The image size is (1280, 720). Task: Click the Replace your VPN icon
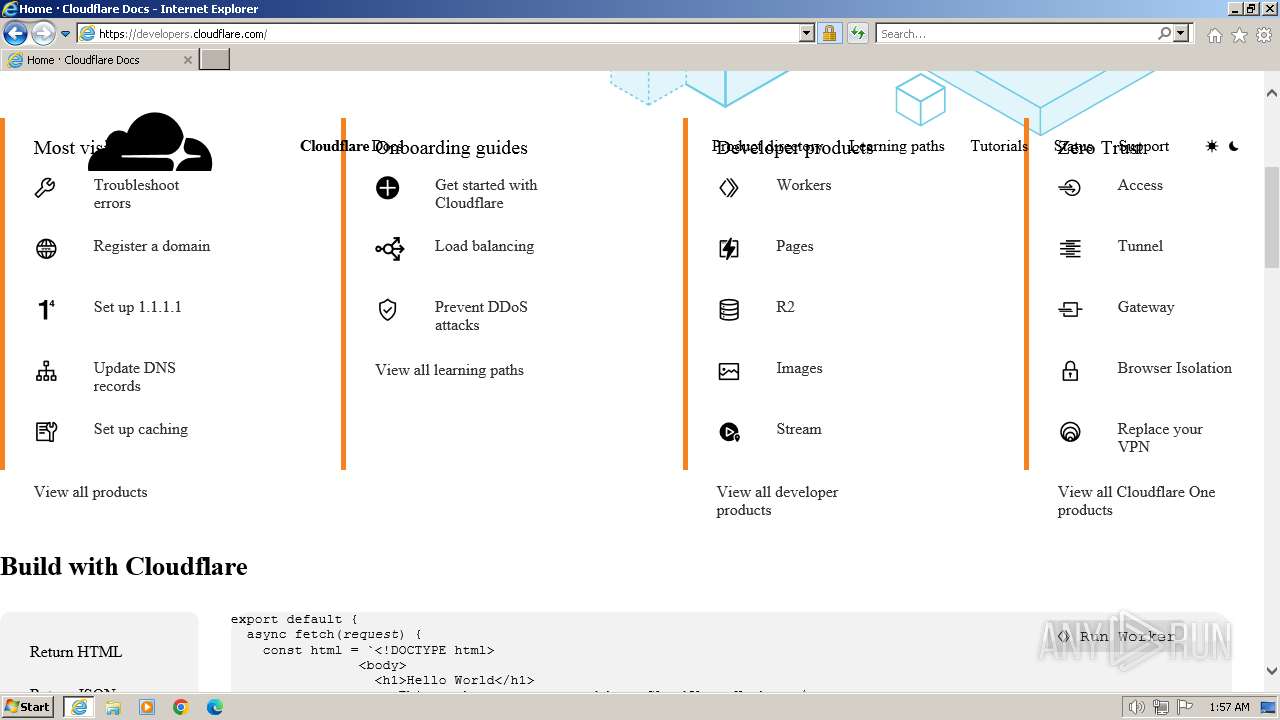(x=1070, y=432)
